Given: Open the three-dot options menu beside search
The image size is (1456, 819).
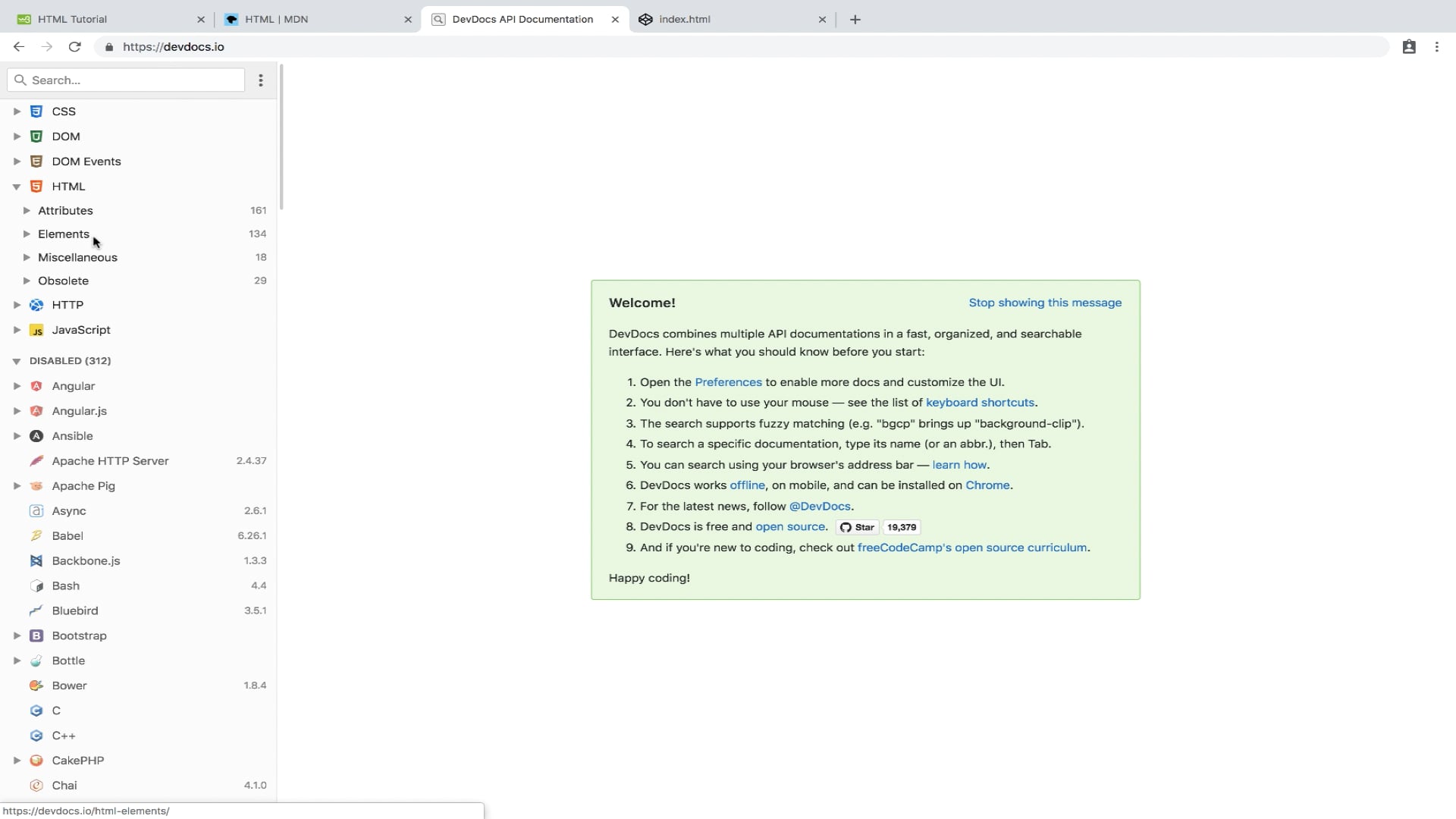Looking at the screenshot, I should [x=261, y=80].
